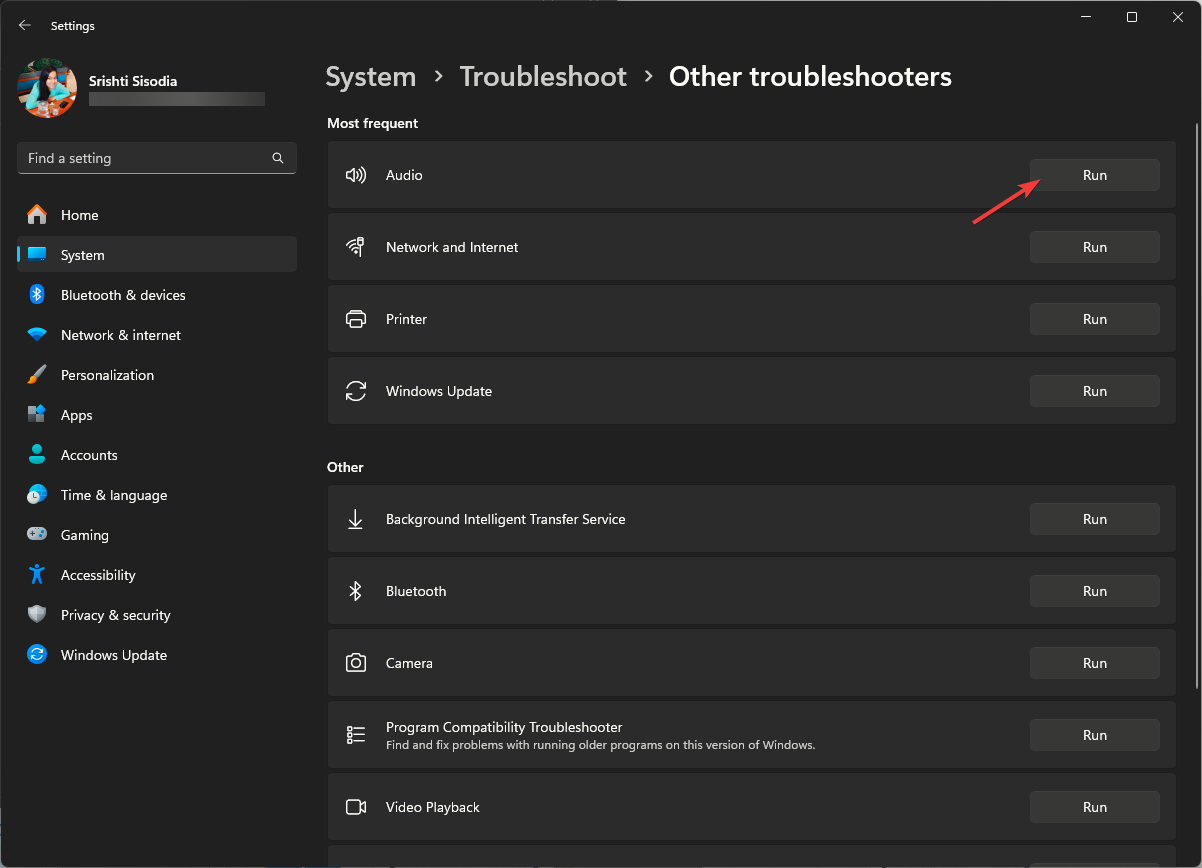Image resolution: width=1202 pixels, height=868 pixels.
Task: Open the Apps settings page
Action: [157, 415]
